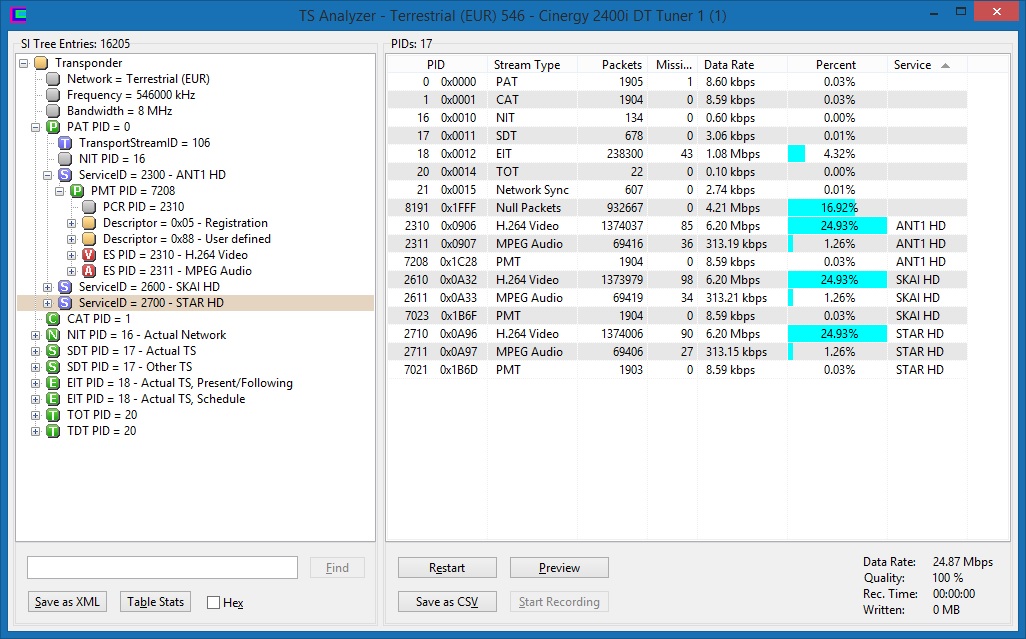The width and height of the screenshot is (1026, 639).
Task: Sort by the Packets column header
Action: pos(612,64)
